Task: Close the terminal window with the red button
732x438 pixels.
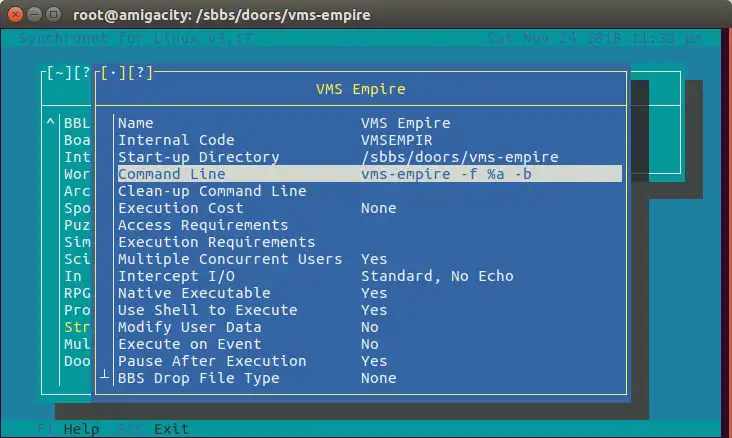Action: (17, 13)
